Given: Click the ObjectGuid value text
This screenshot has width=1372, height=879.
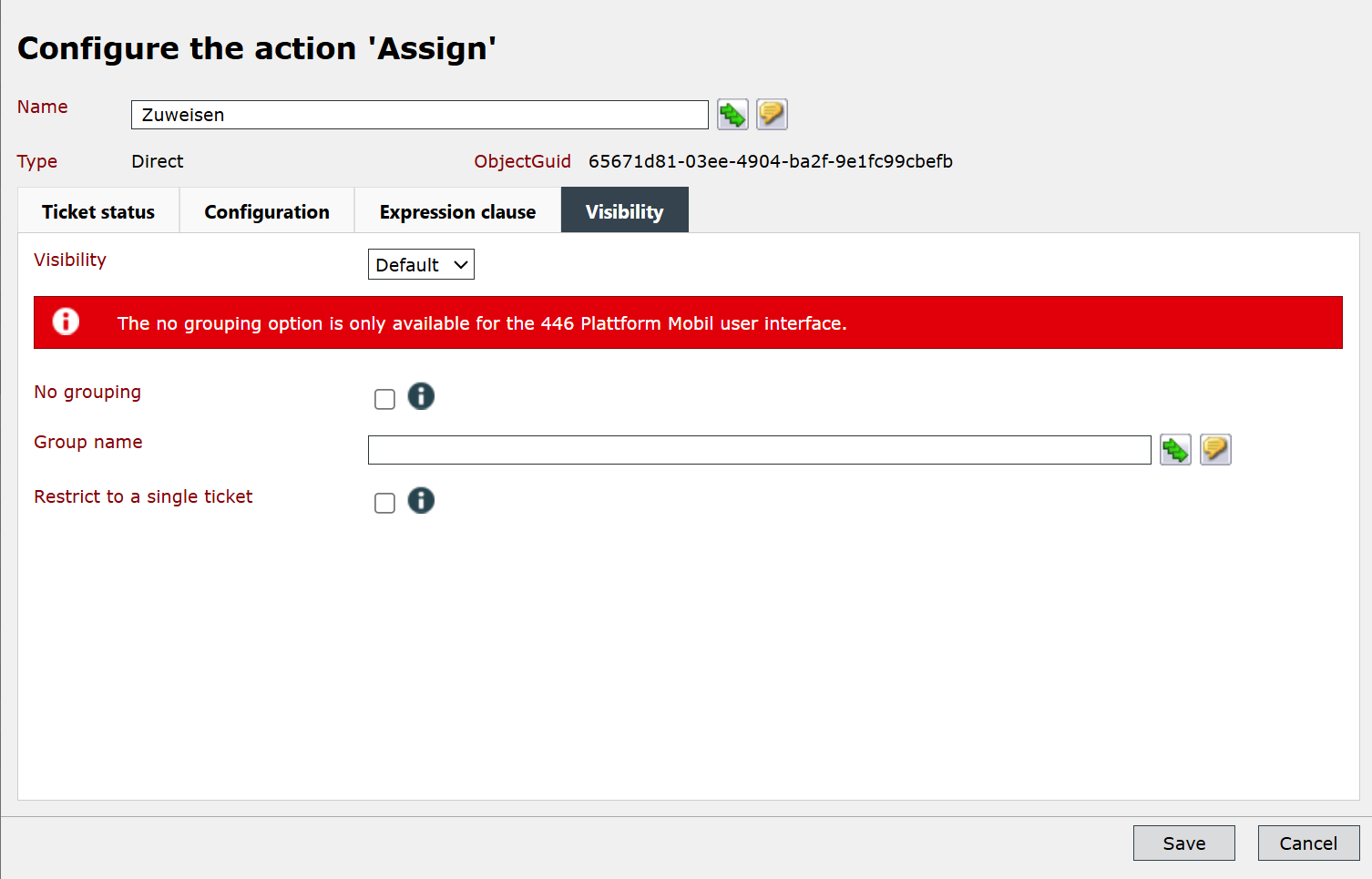Looking at the screenshot, I should (771, 161).
